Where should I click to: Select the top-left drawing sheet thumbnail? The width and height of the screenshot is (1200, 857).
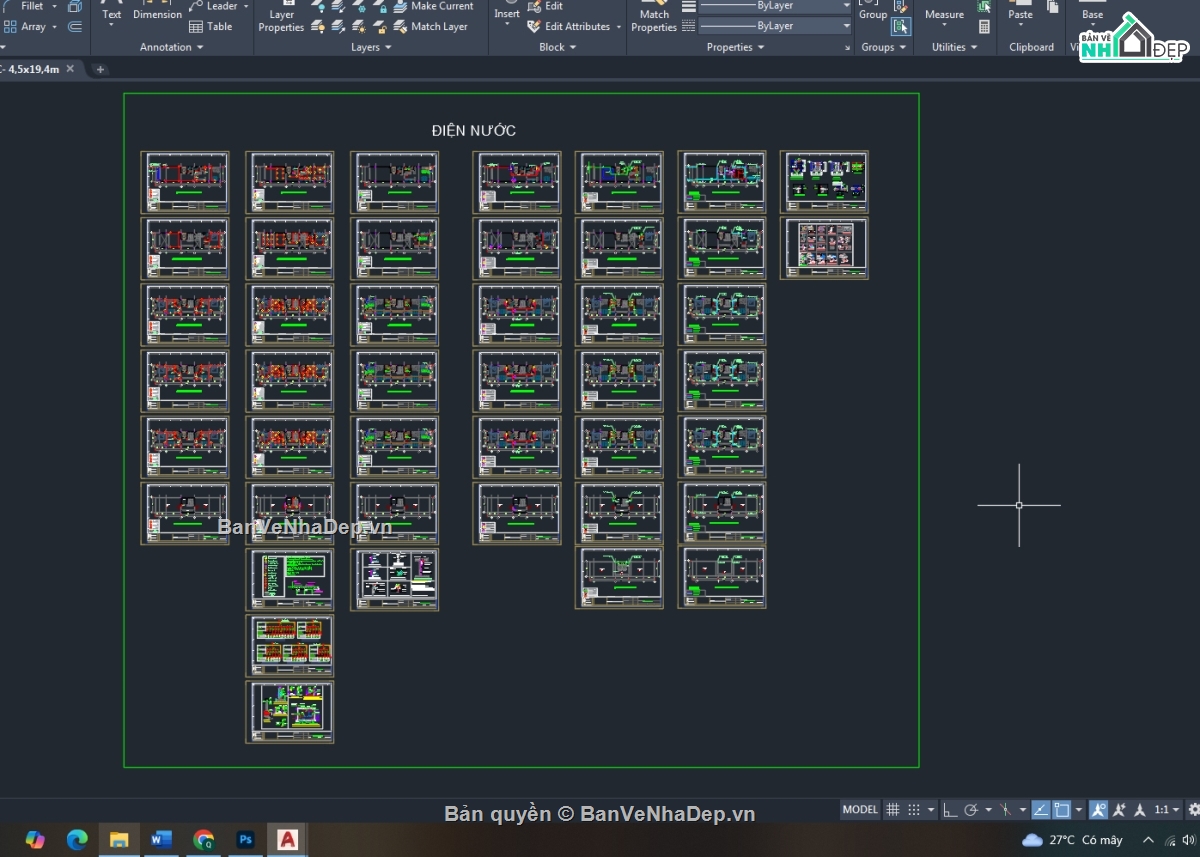point(185,182)
